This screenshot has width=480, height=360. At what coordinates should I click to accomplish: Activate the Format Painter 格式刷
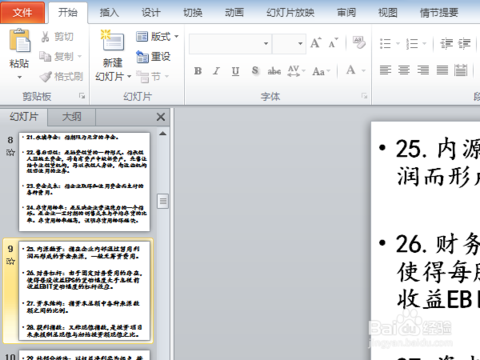(x=61, y=77)
